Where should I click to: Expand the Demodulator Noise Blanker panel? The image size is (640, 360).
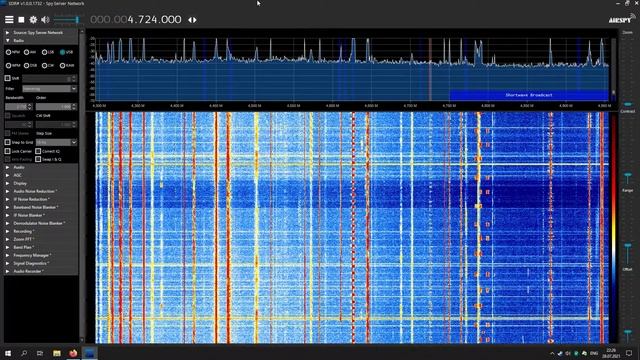click(x=41, y=223)
